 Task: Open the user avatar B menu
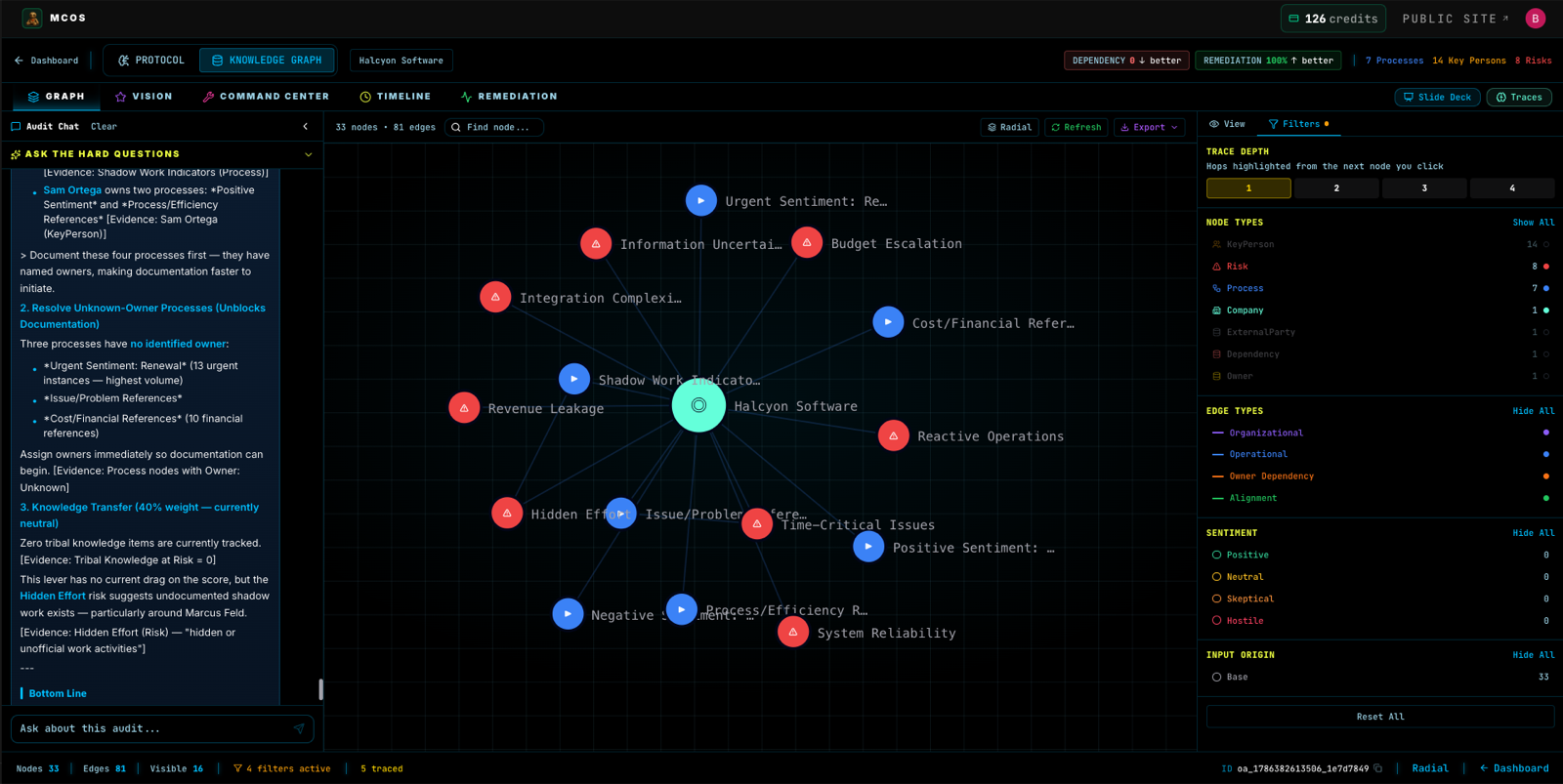pos(1536,19)
